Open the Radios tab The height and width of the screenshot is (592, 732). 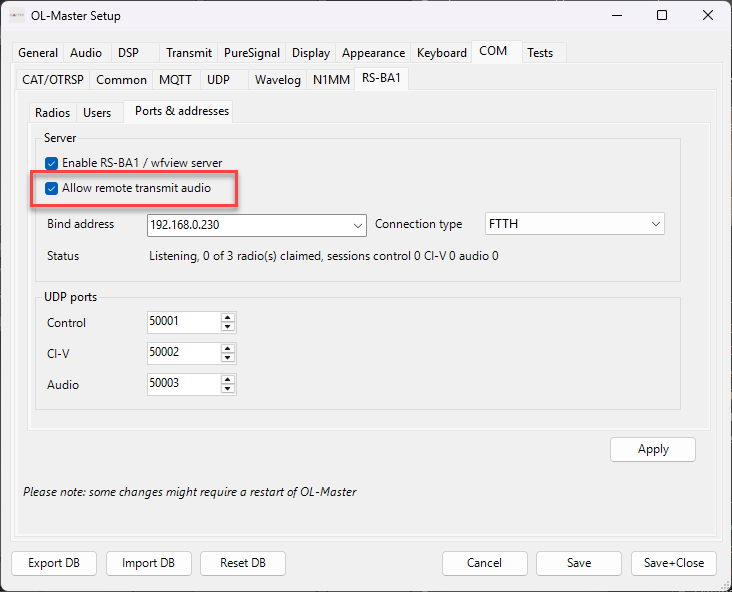(52, 113)
